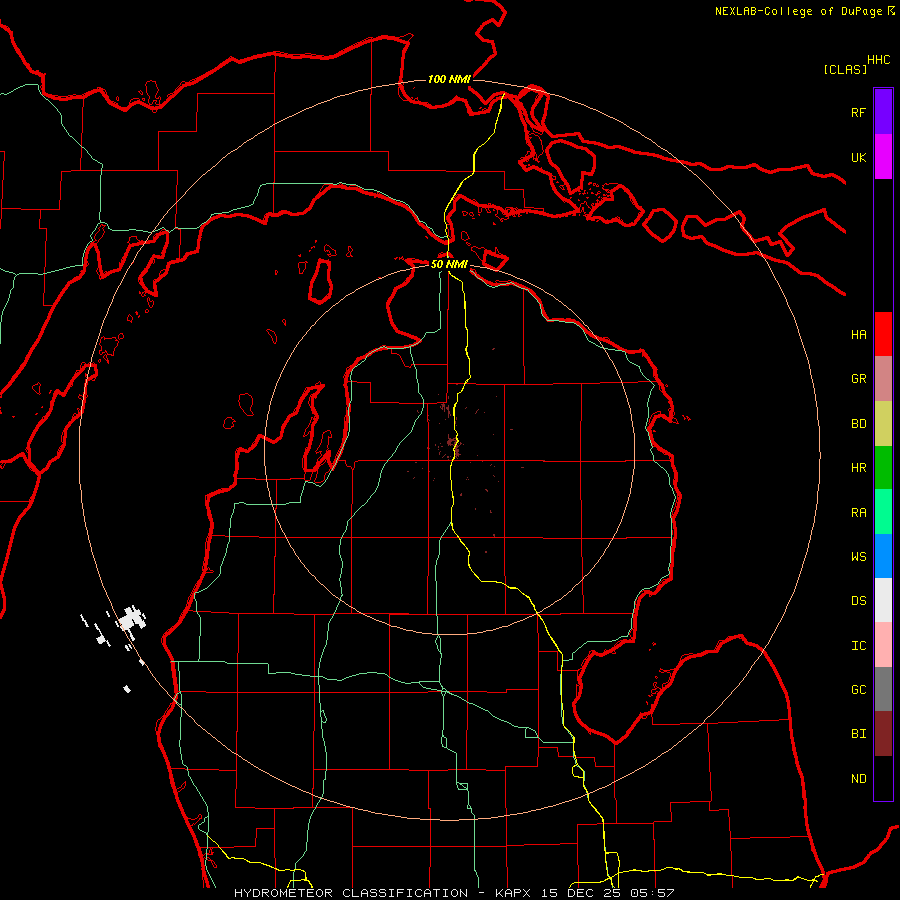Click the Hydrometeor Classification KAPX caption
900x900 pixels.
pyautogui.click(x=454, y=893)
